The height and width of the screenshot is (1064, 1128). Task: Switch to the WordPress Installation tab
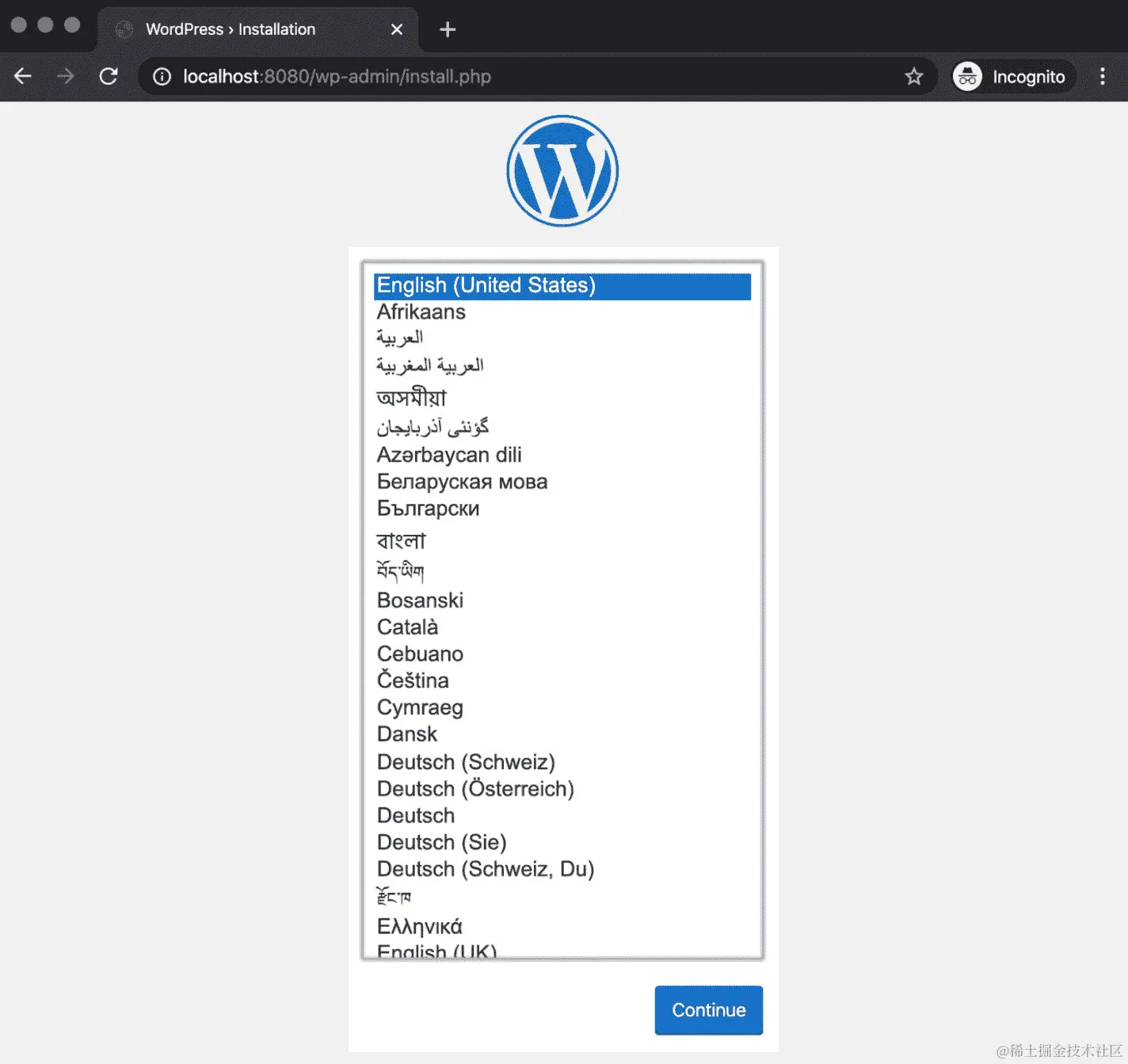pyautogui.click(x=238, y=29)
